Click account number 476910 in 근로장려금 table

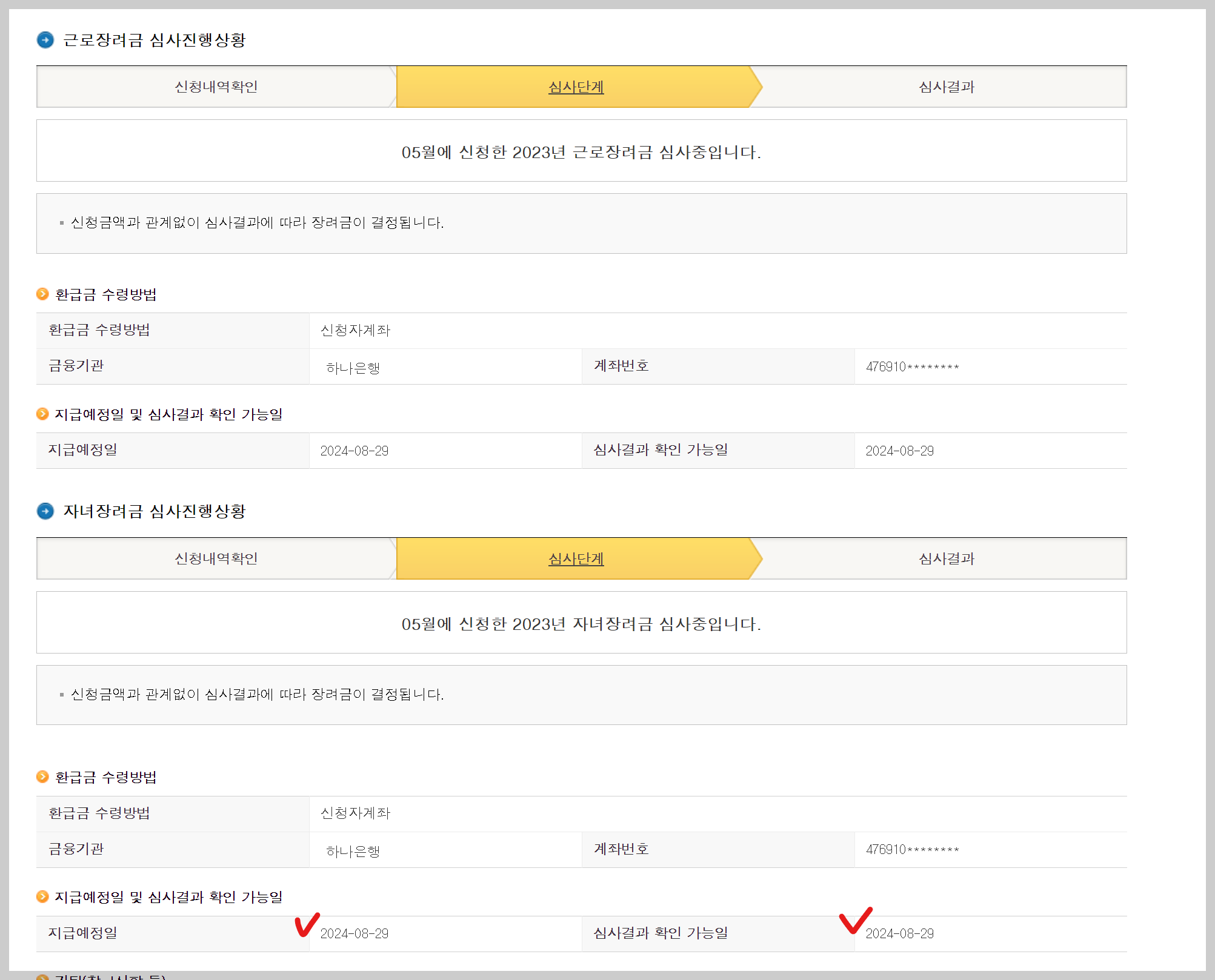pyautogui.click(x=911, y=367)
